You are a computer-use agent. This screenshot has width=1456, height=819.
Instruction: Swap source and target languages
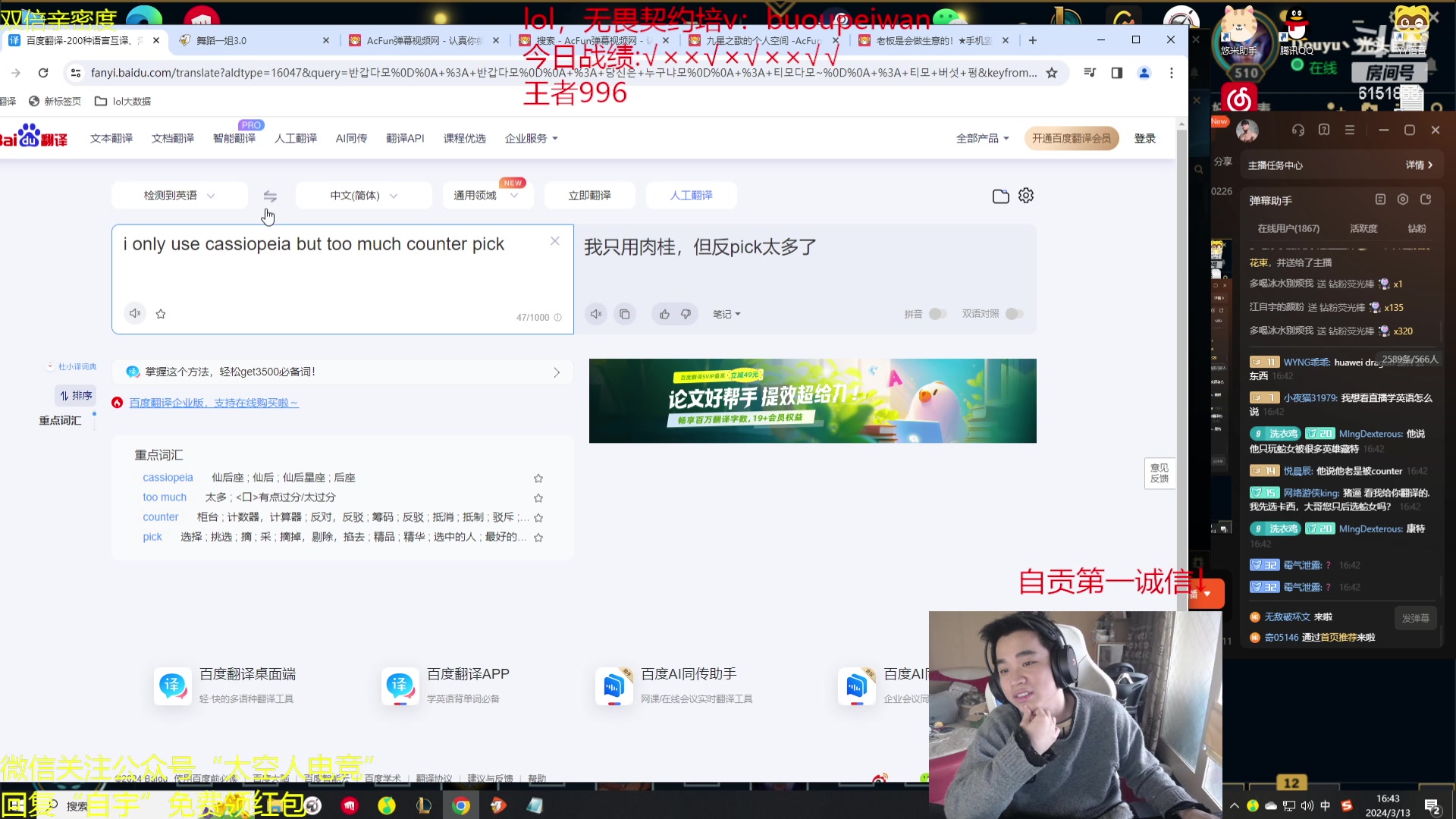point(270,196)
